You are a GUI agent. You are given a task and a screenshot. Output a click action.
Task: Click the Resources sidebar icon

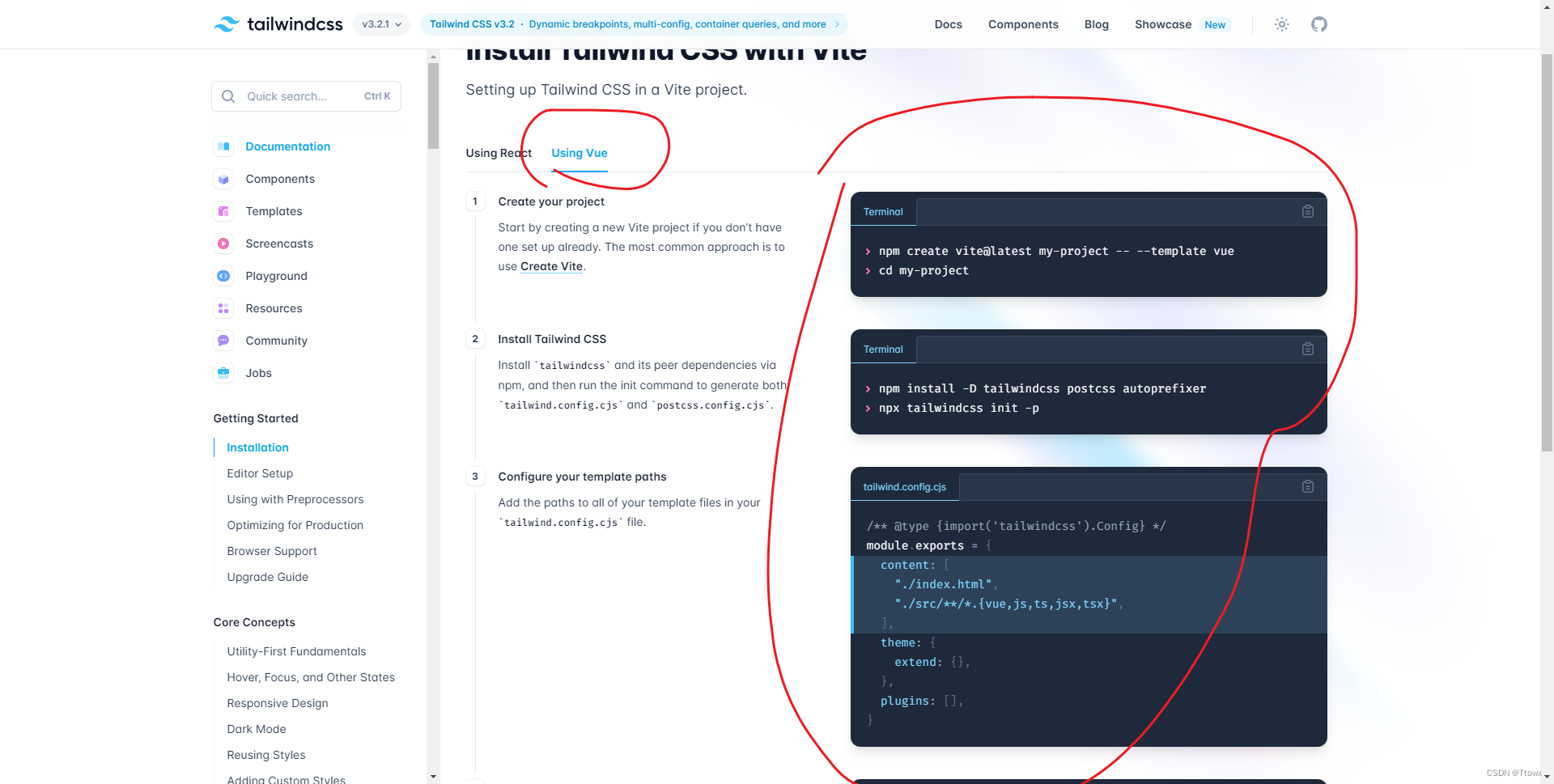click(223, 308)
